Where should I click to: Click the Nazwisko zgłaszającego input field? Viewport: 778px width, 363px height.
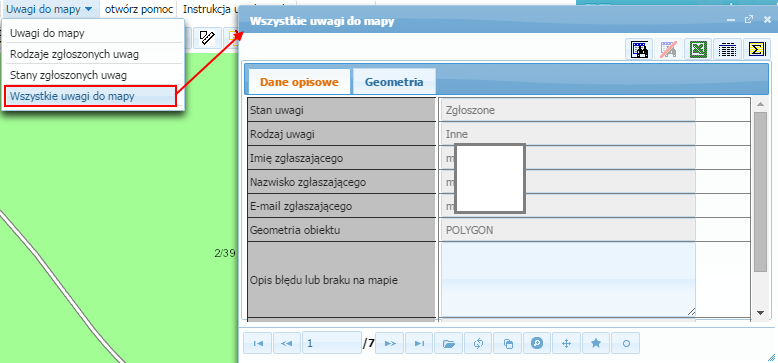pyautogui.click(x=567, y=182)
